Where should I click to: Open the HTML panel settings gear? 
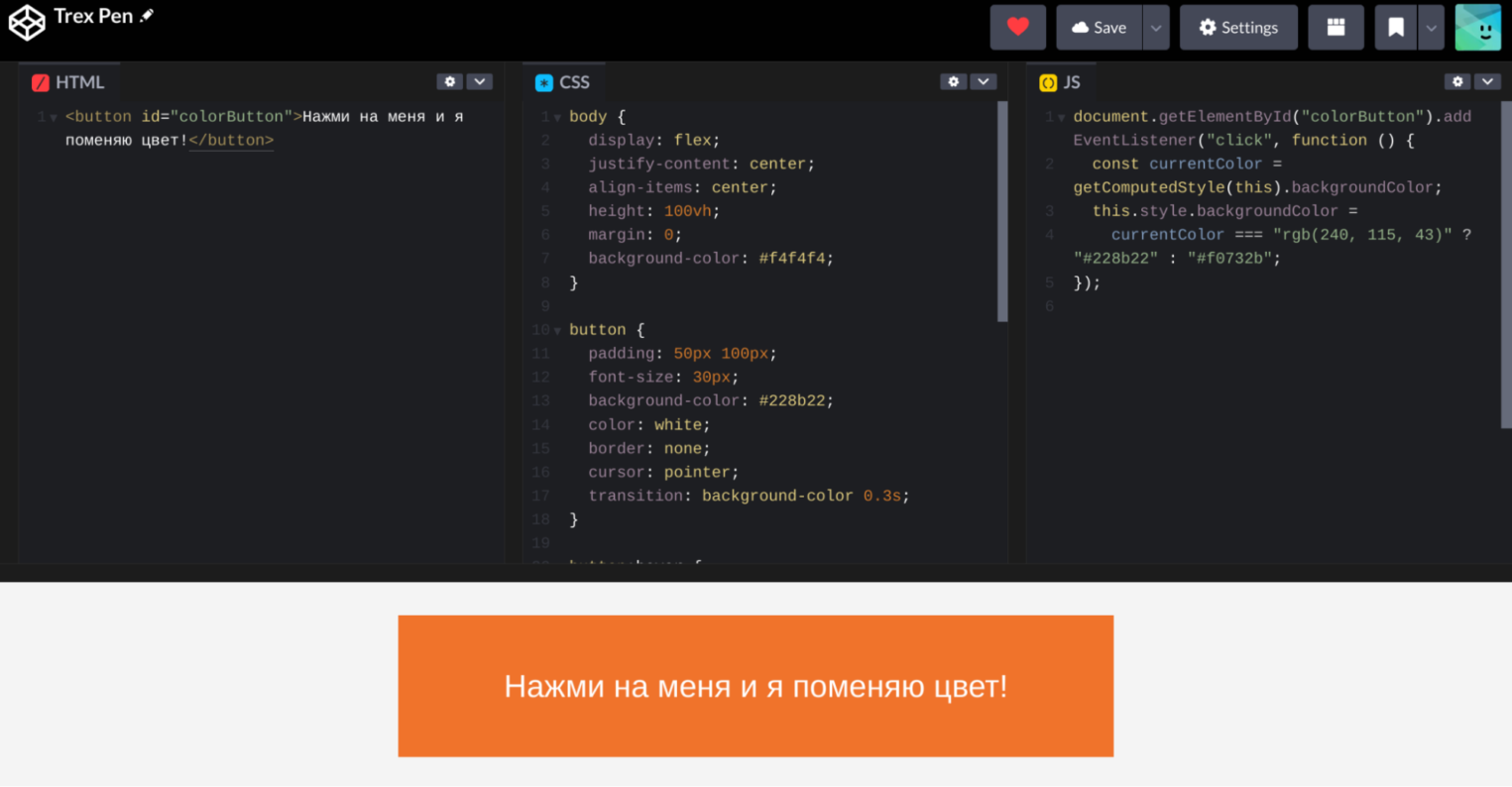(x=449, y=81)
